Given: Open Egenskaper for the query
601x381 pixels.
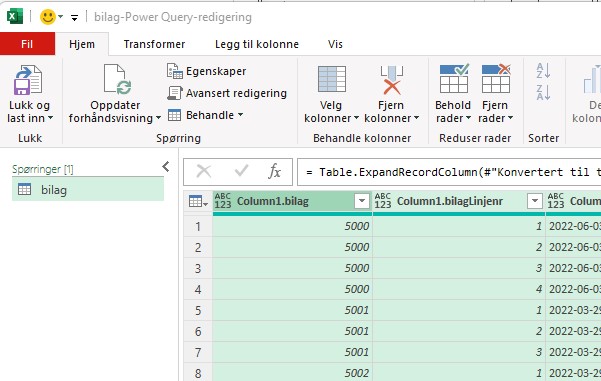Looking at the screenshot, I should (x=207, y=71).
